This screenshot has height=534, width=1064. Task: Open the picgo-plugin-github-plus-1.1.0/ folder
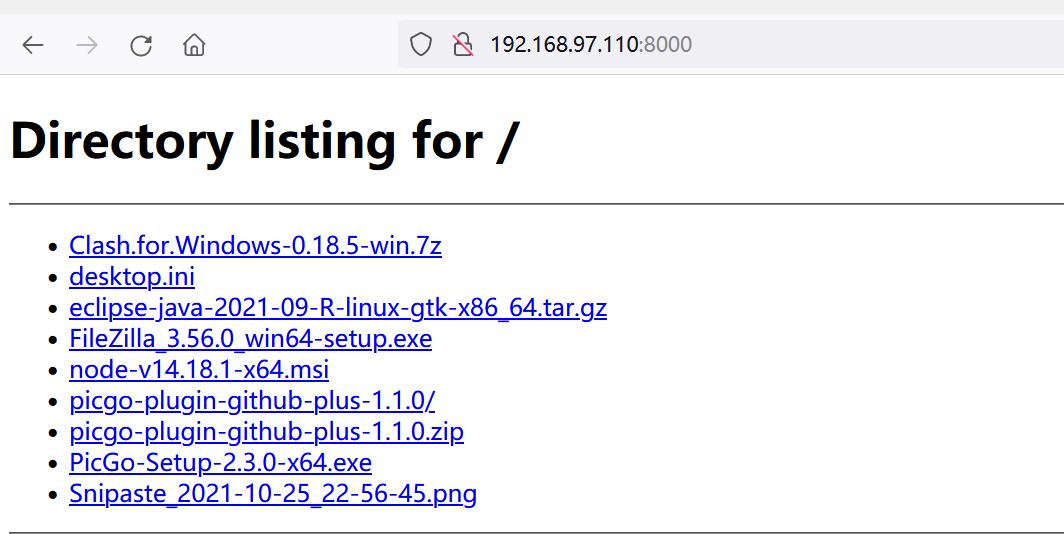(x=252, y=400)
